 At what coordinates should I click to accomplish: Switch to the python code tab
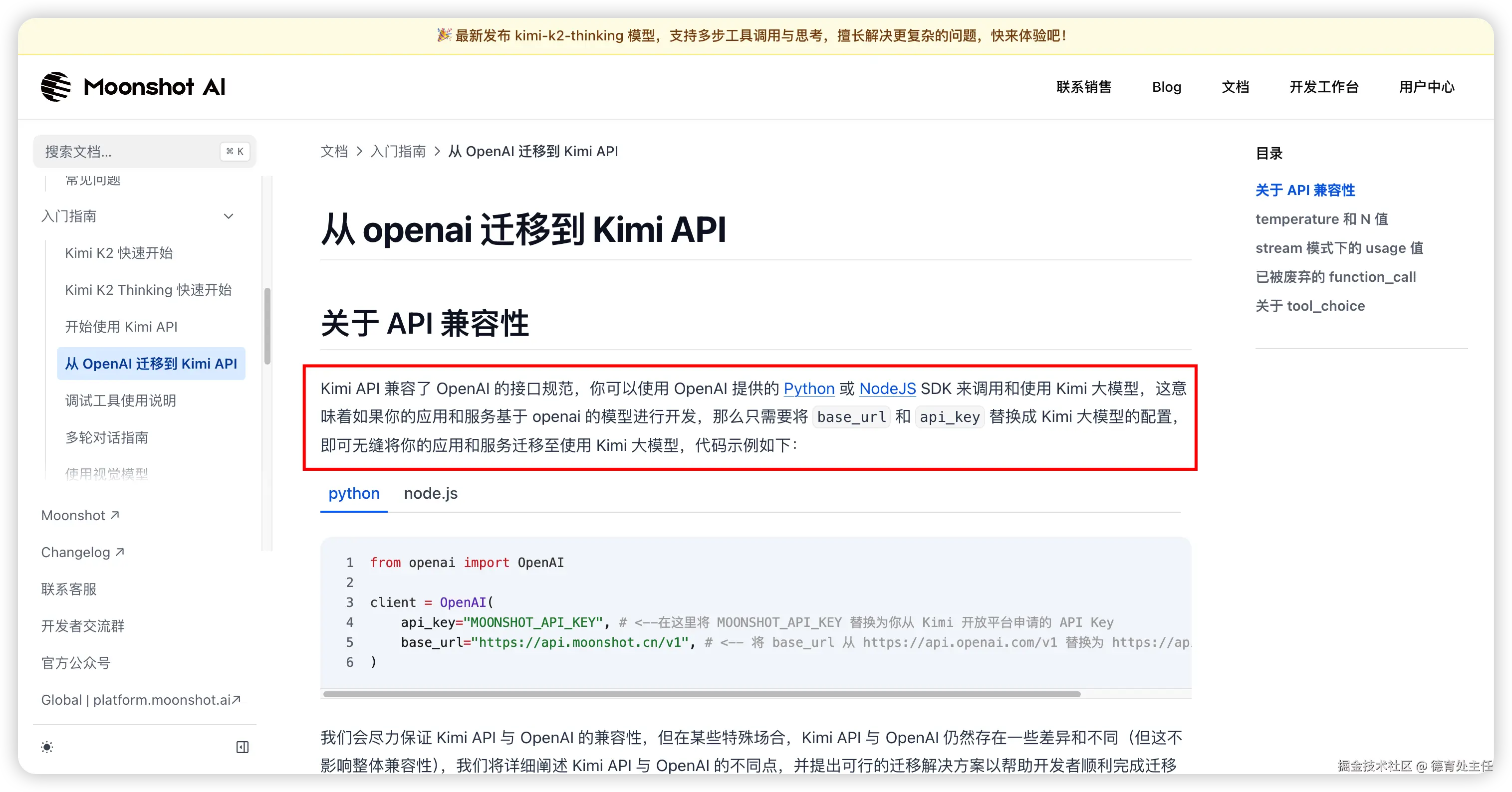point(354,493)
